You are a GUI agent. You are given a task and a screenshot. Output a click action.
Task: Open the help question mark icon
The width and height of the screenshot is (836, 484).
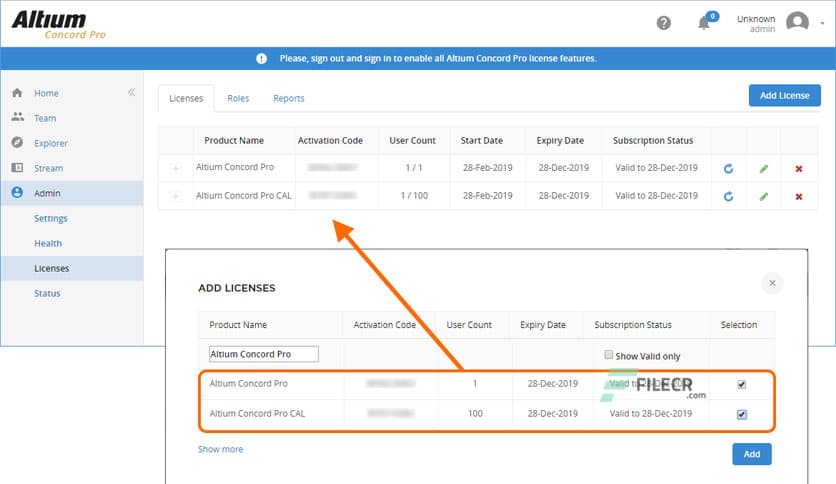(664, 23)
